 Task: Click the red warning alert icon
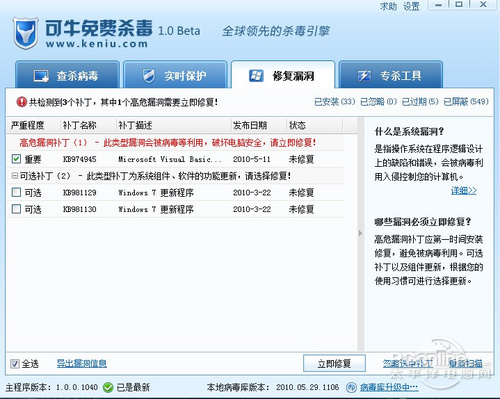(x=22, y=102)
